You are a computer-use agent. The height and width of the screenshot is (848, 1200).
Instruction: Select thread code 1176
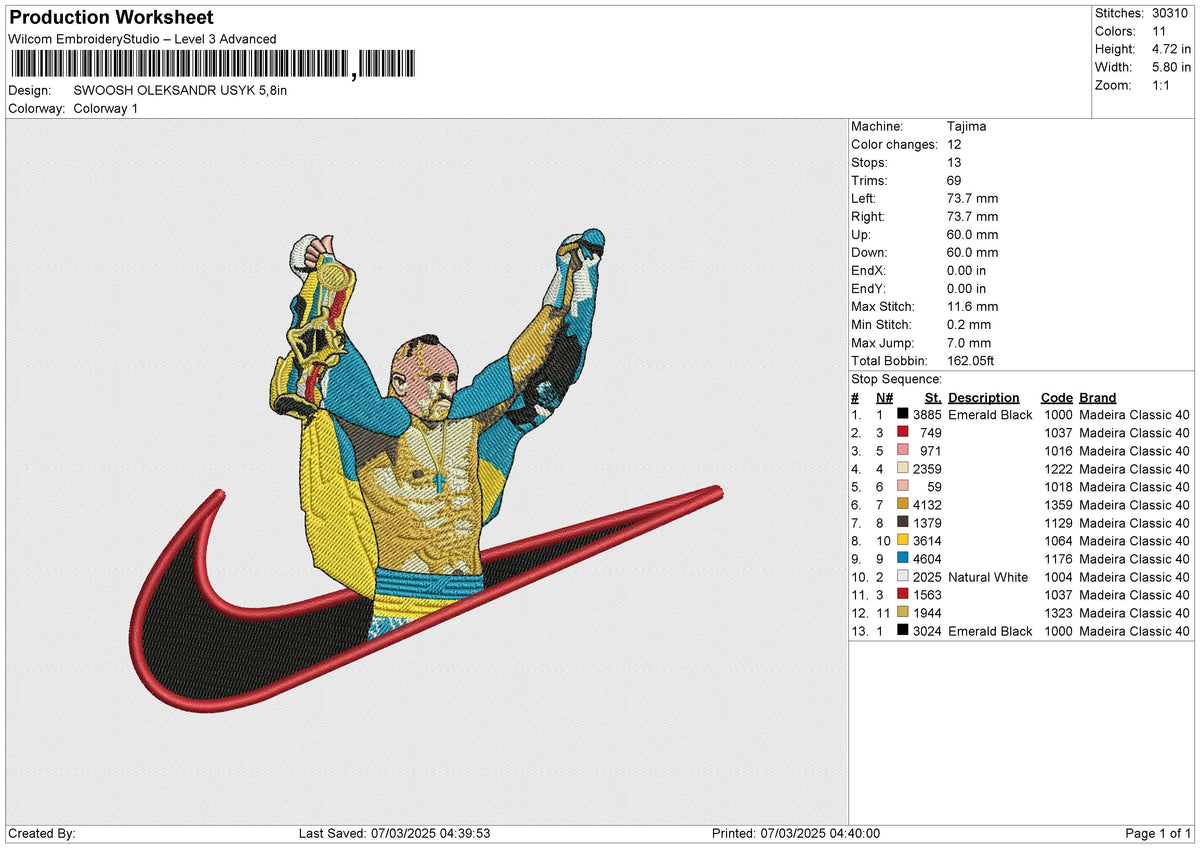pos(1058,558)
